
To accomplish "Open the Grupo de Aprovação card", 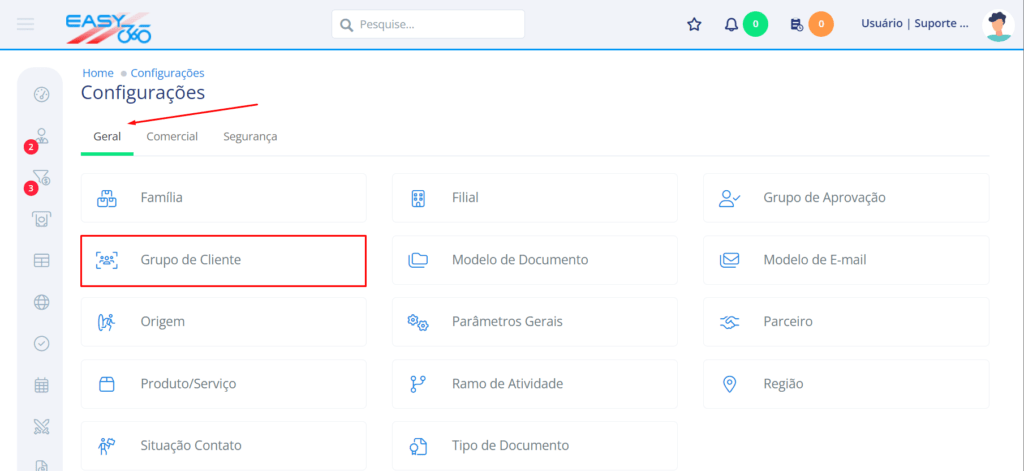I will click(846, 198).
